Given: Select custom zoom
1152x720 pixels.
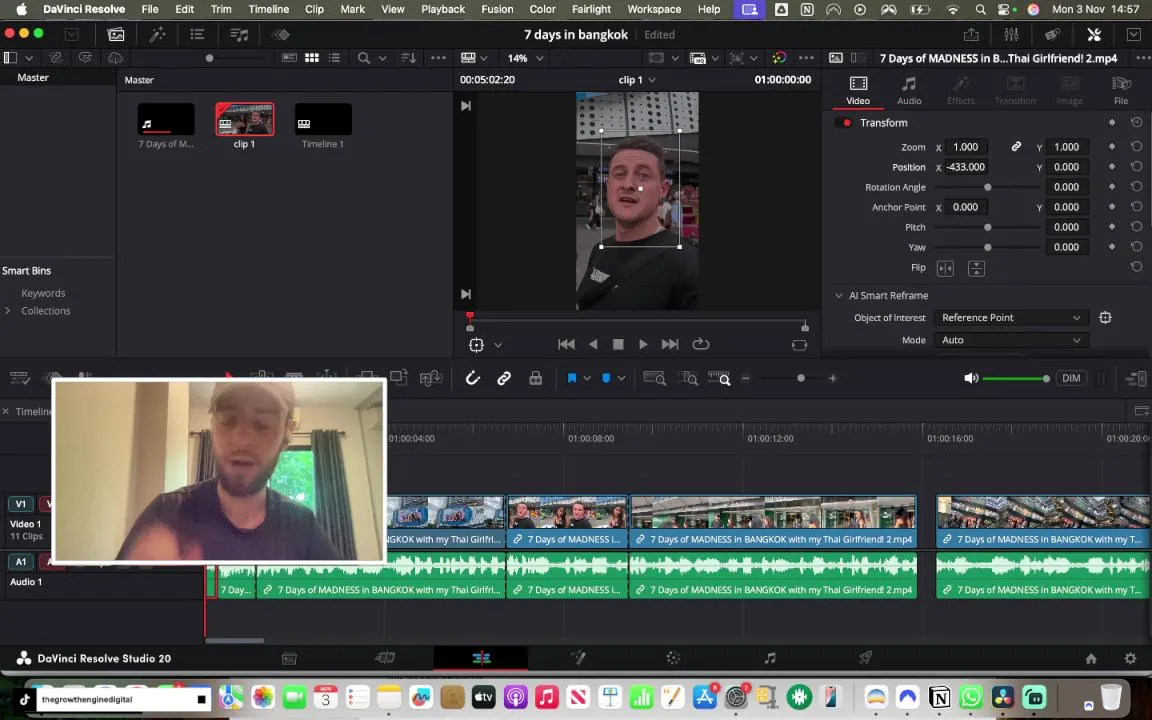Looking at the screenshot, I should [719, 378].
